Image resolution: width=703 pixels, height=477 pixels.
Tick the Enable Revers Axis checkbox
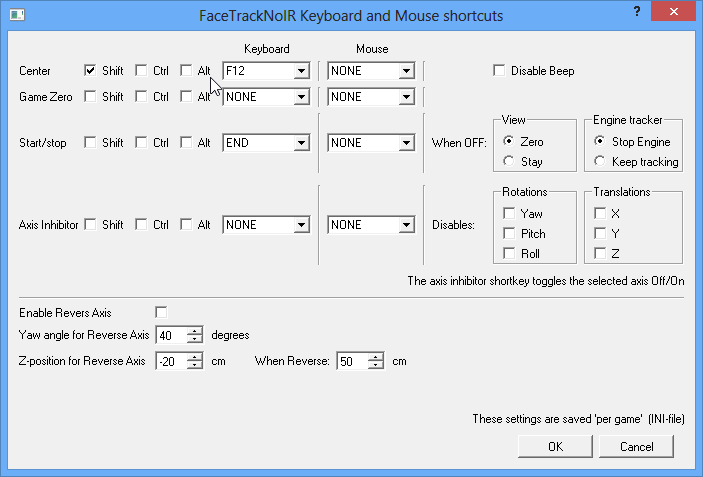[162, 313]
